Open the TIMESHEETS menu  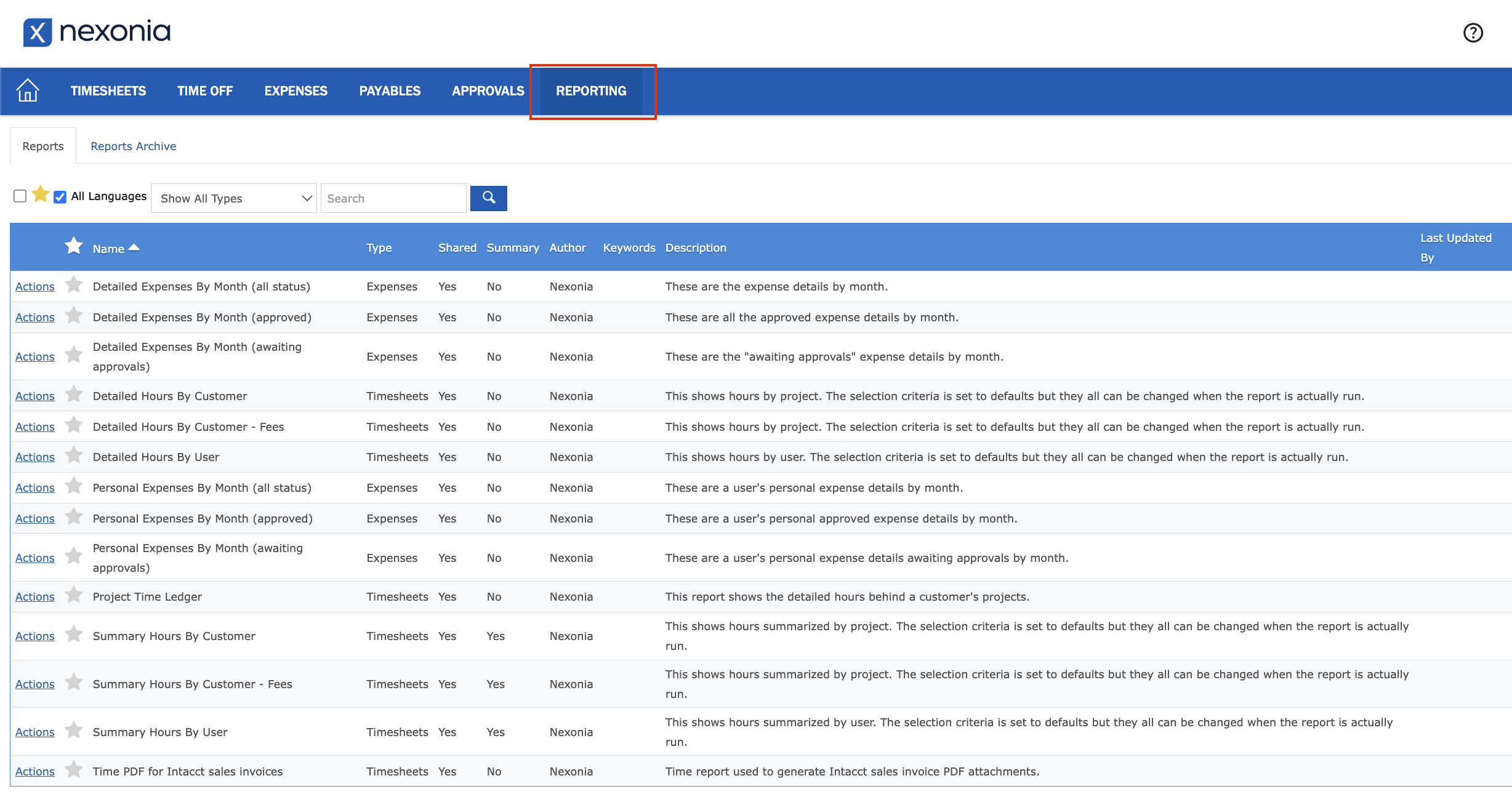108,91
